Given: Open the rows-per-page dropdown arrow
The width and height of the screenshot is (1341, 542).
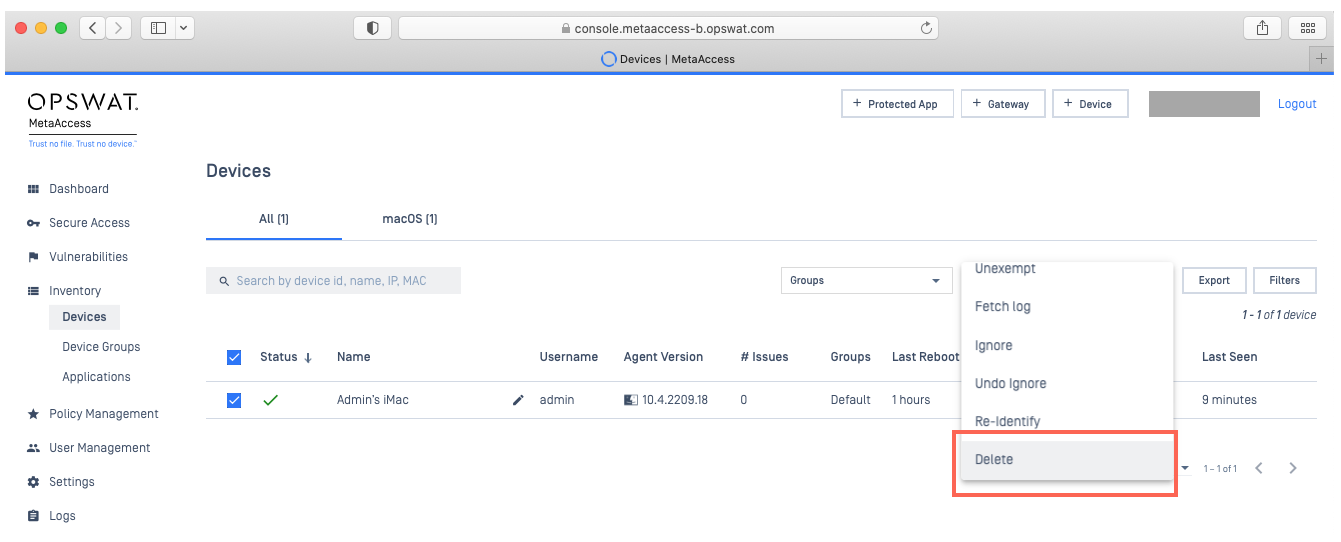Looking at the screenshot, I should point(1185,468).
